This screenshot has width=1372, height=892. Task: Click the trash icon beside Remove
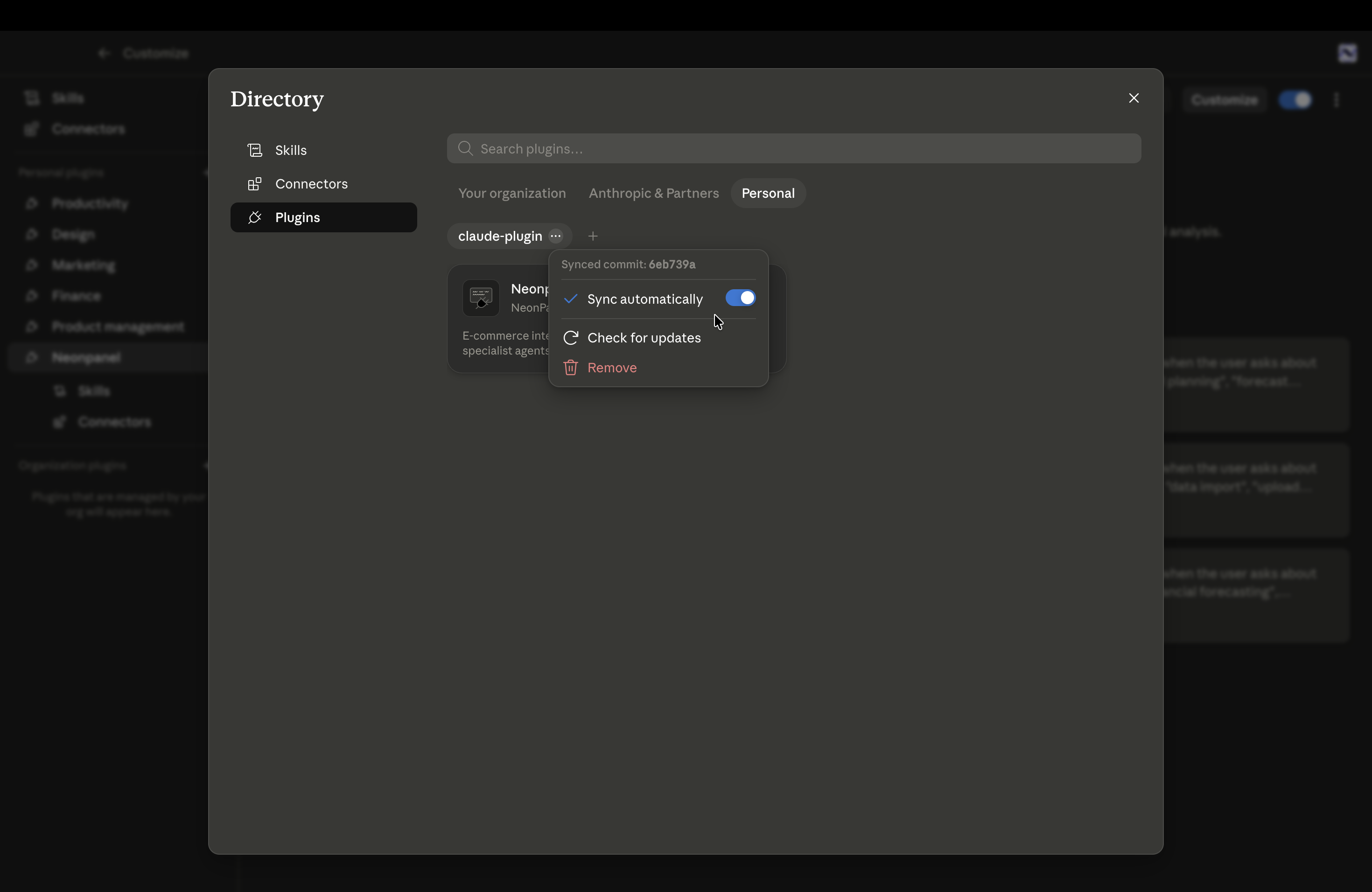(571, 368)
